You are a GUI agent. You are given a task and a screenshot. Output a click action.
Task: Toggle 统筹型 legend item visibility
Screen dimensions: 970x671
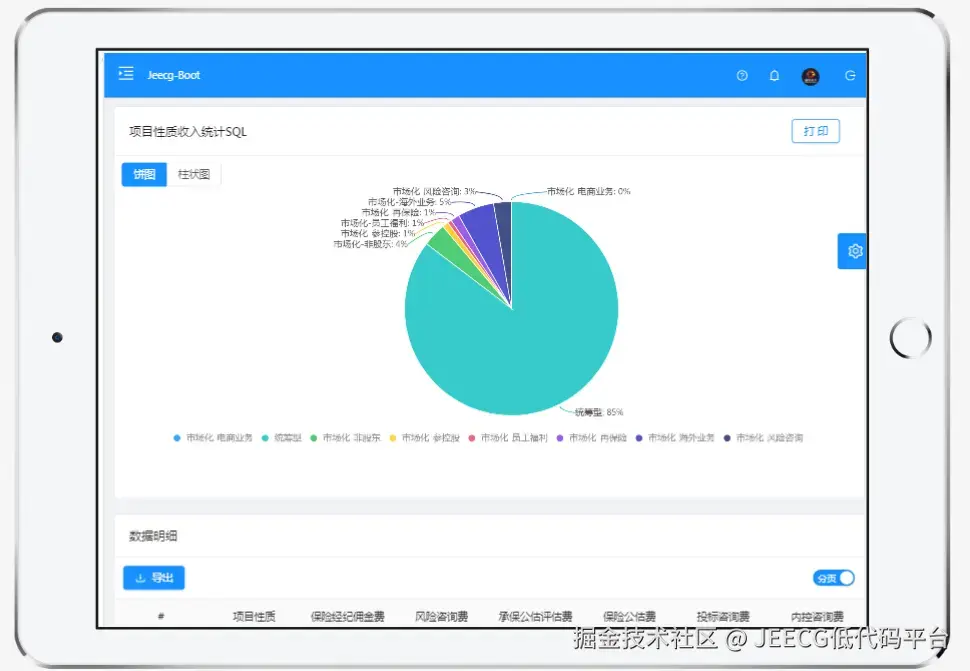click(x=281, y=438)
